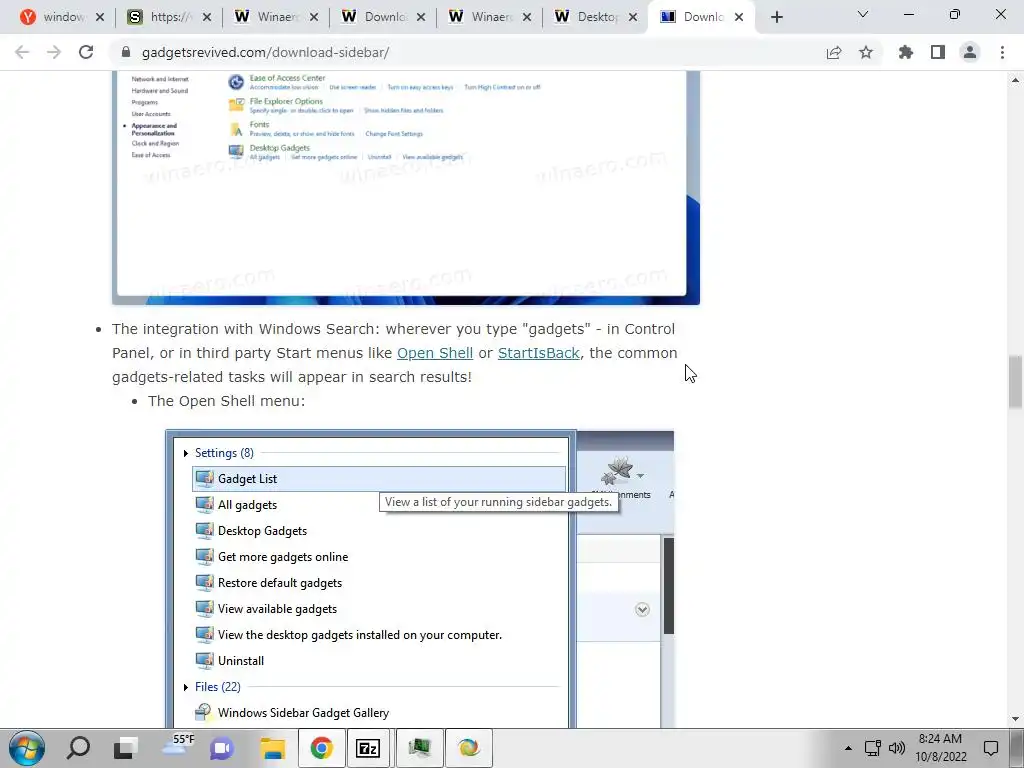Click the Open Shell menu screenshot
The height and width of the screenshot is (768, 1024).
[420, 579]
